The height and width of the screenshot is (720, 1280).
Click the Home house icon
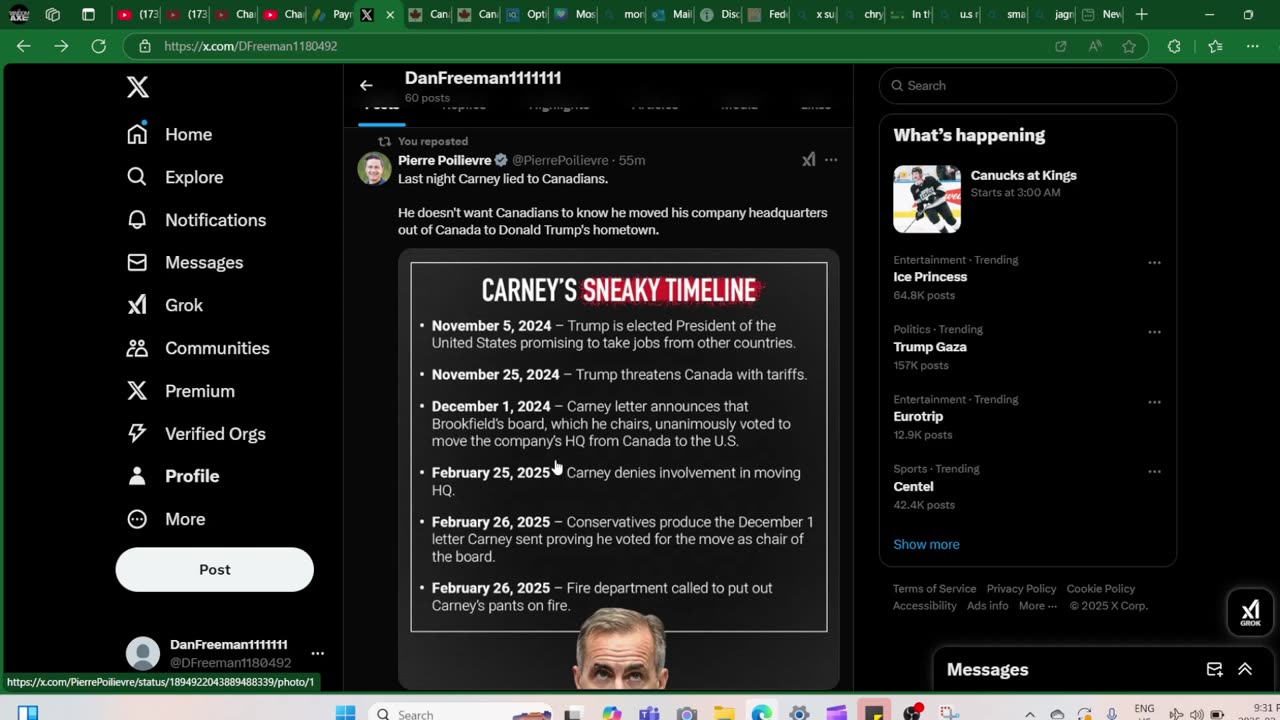pos(137,134)
